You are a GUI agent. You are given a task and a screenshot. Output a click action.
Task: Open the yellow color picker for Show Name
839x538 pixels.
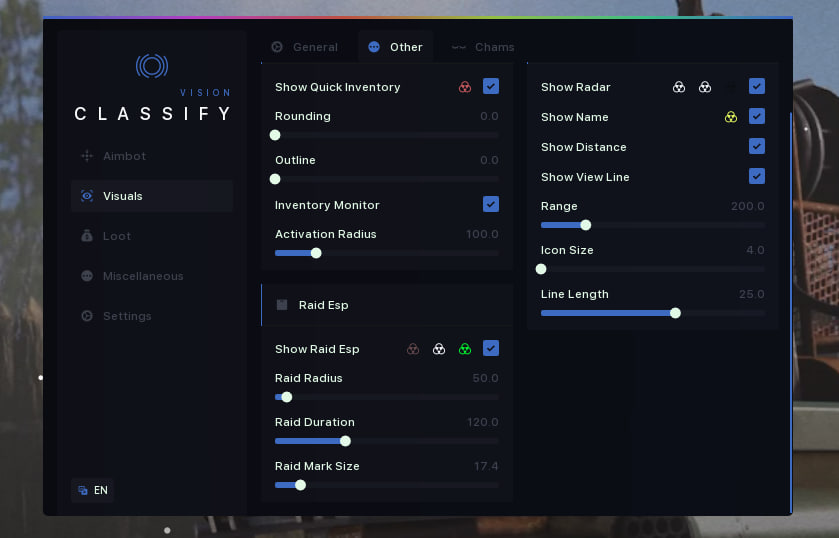(x=730, y=117)
